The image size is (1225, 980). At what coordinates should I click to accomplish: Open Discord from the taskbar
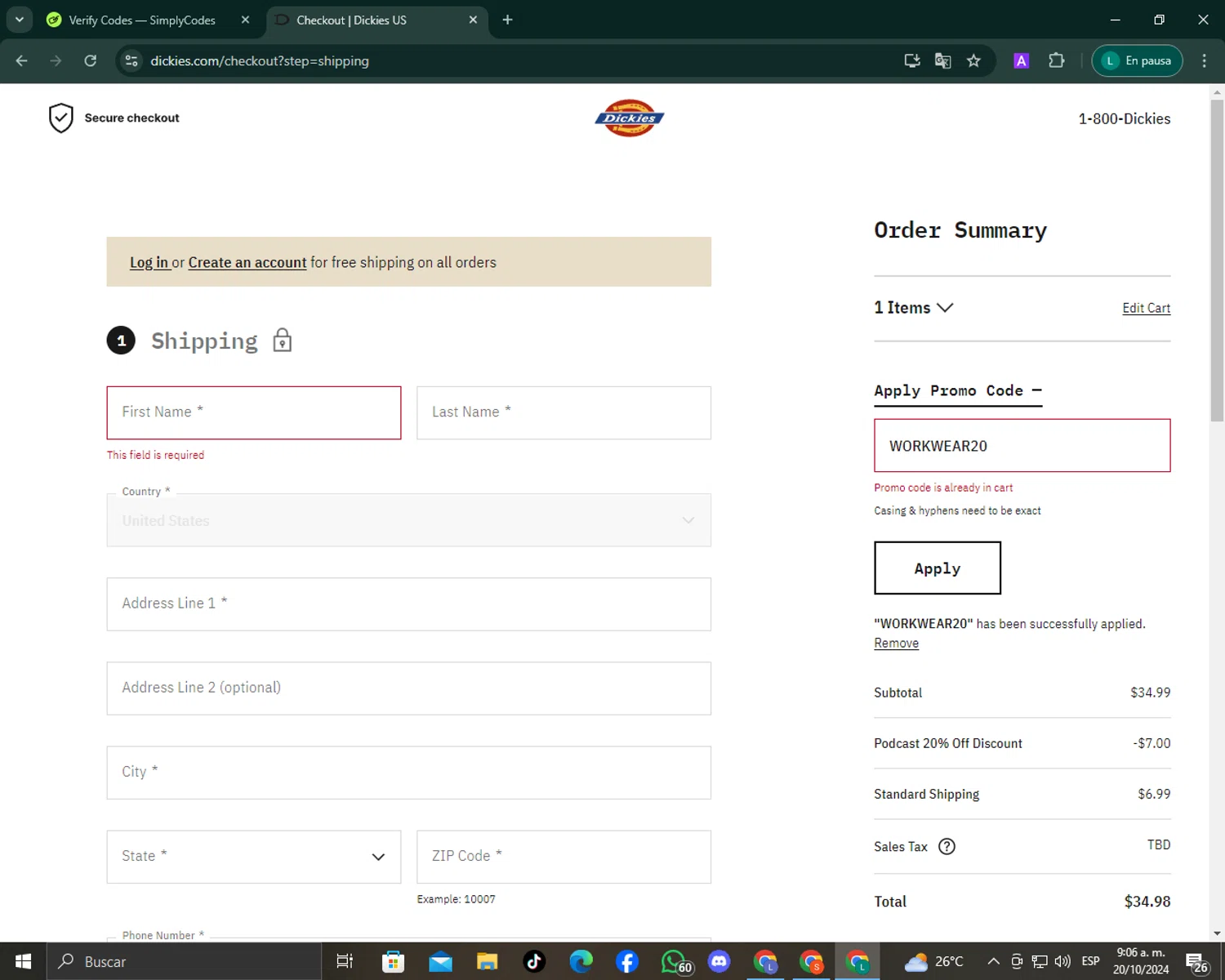pyautogui.click(x=719, y=961)
